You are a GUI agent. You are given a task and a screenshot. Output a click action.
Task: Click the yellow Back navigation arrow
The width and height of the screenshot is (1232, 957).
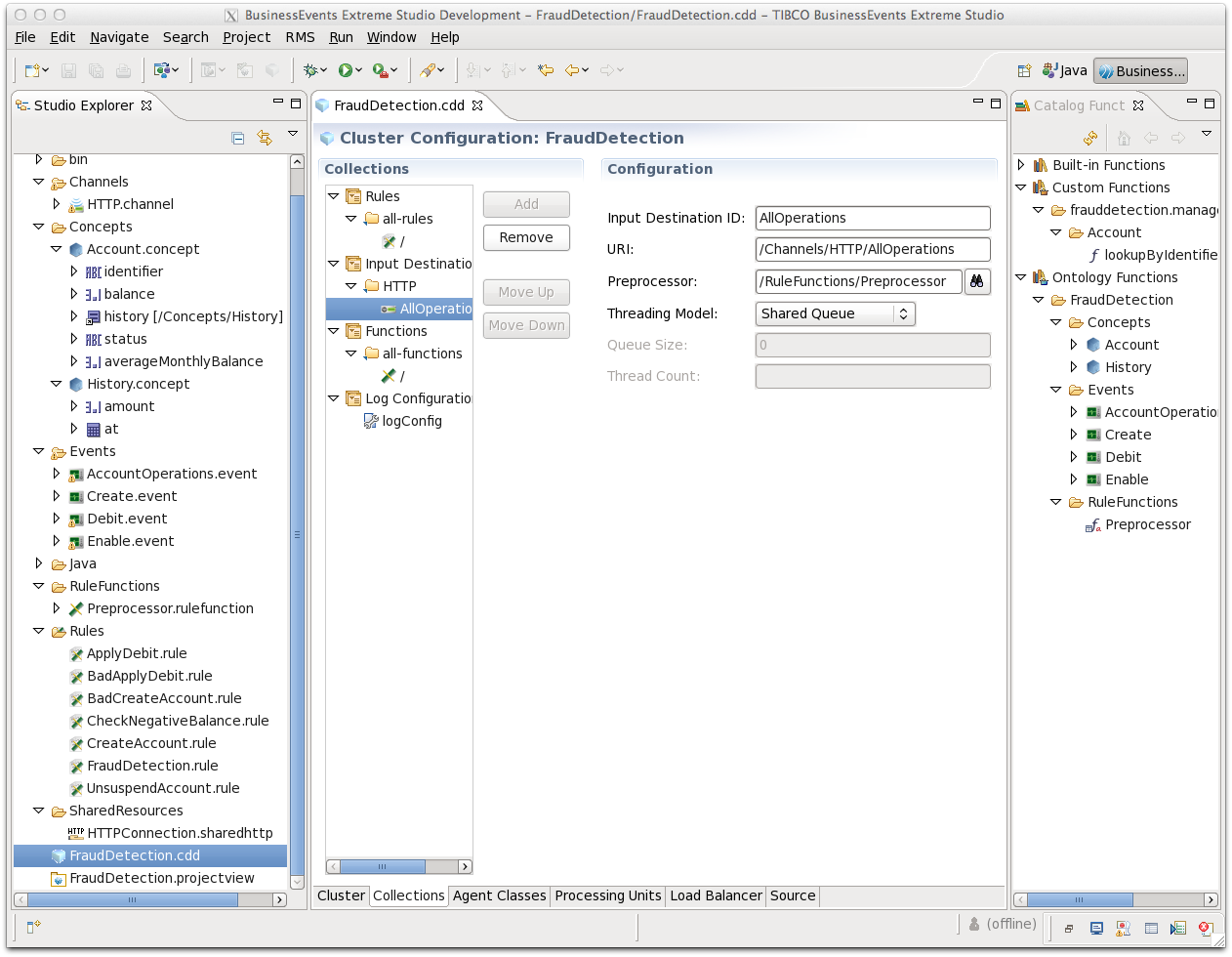tap(572, 70)
